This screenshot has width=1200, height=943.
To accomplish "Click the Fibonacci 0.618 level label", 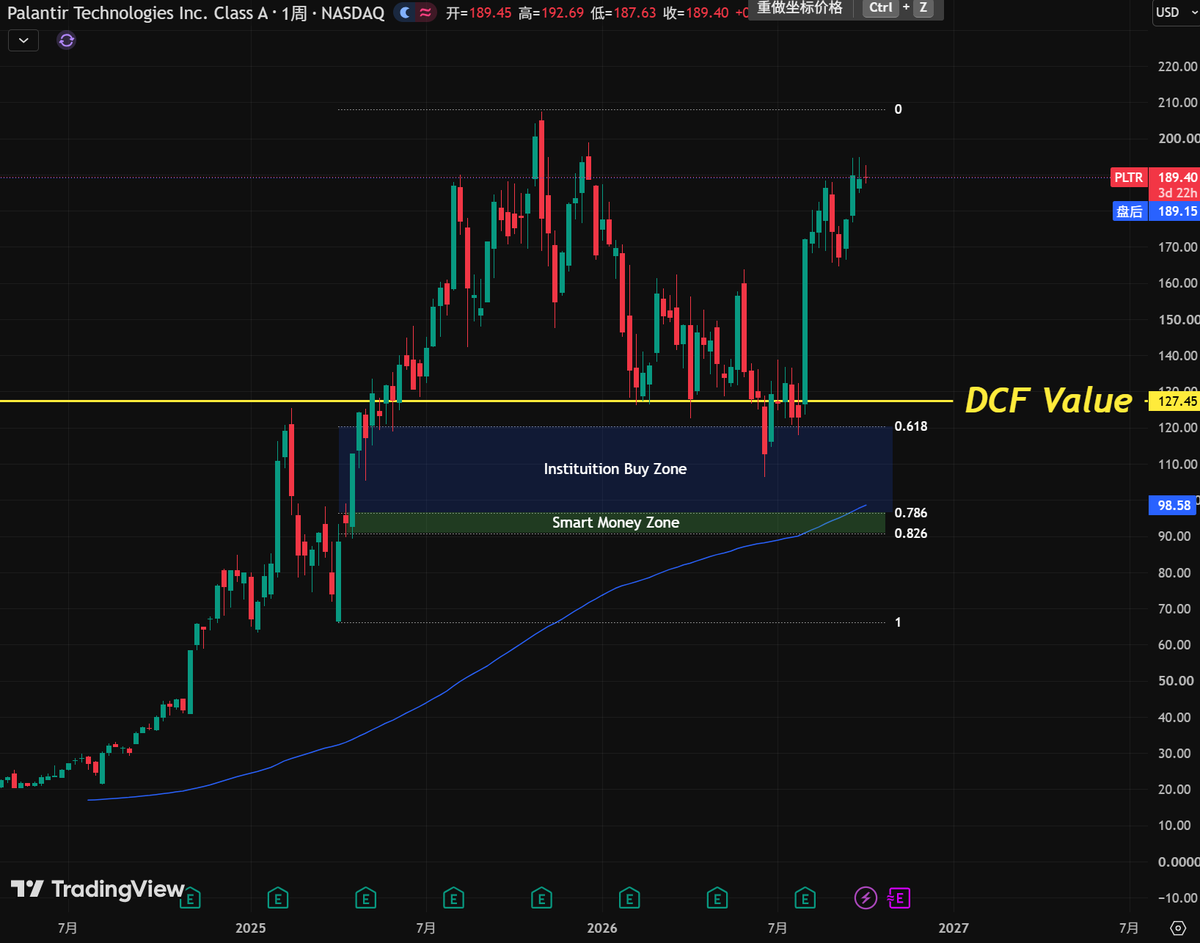I will (x=910, y=426).
